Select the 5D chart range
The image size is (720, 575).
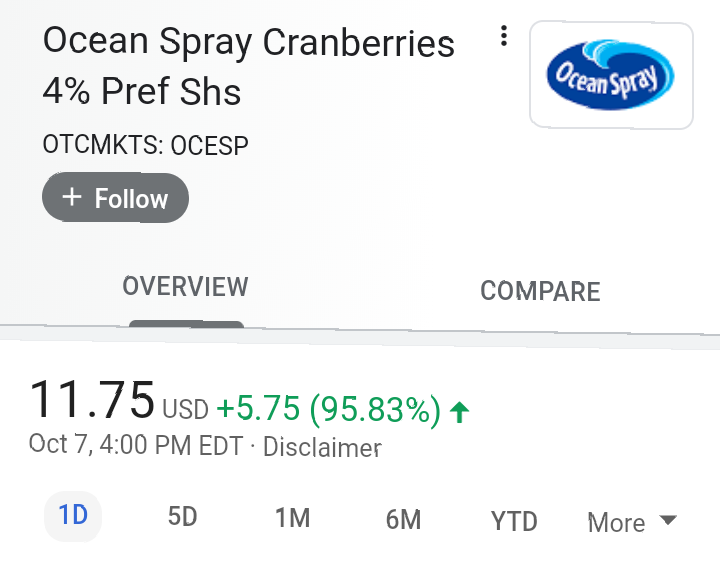coord(182,517)
